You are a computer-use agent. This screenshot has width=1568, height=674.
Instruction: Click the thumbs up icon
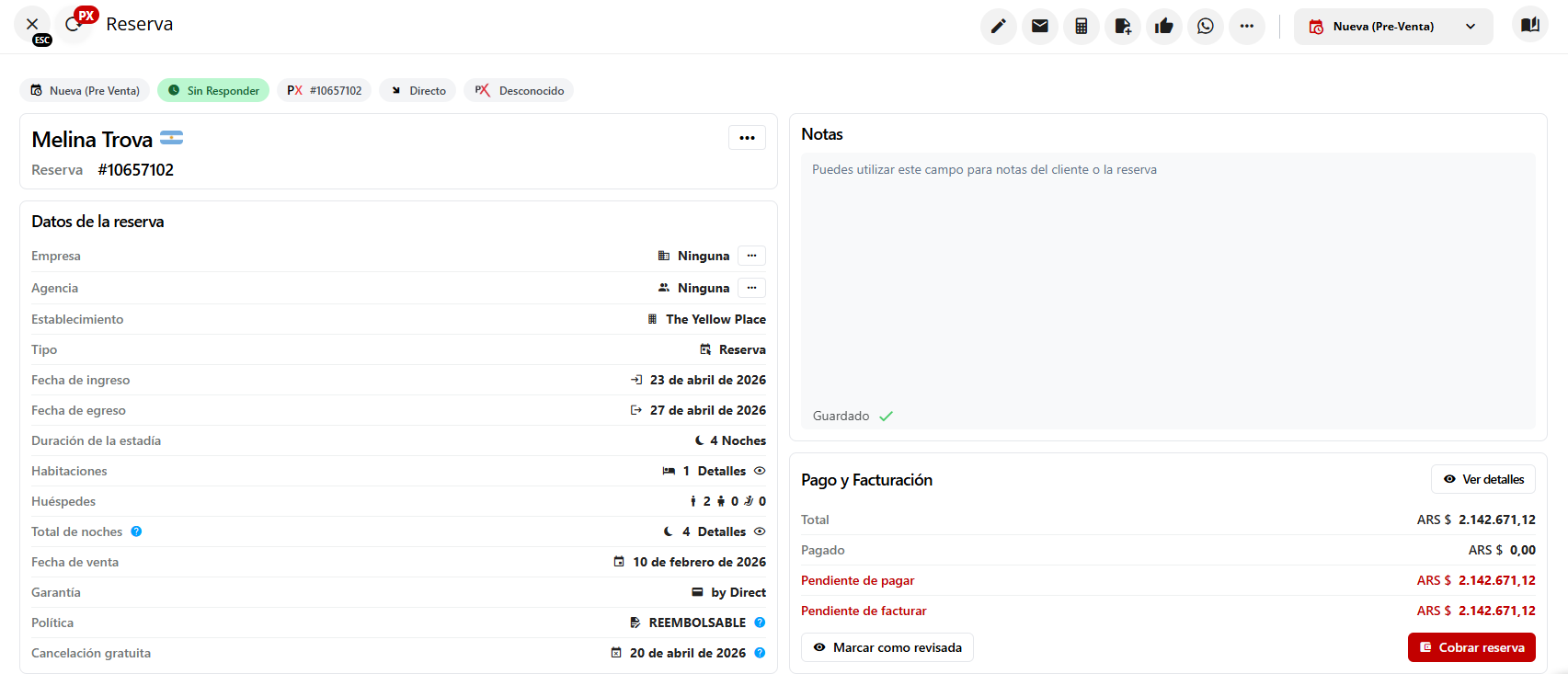[x=1164, y=27]
